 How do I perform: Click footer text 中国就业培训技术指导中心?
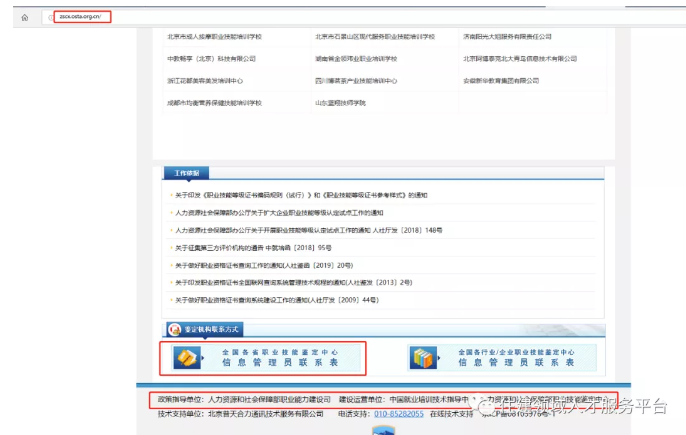(432, 399)
